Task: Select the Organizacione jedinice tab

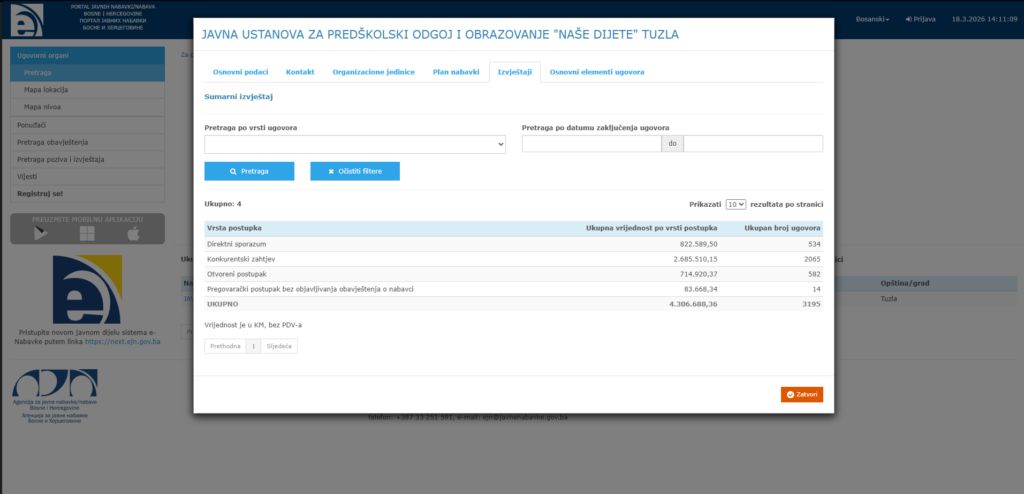Action: [373, 72]
